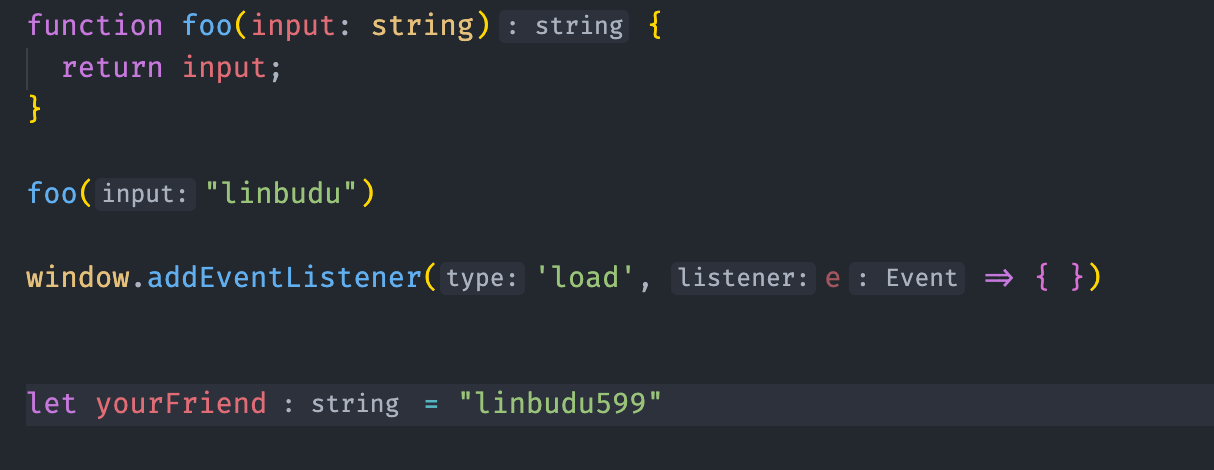Click the yourFriend variable name
The image size is (1214, 470).
pyautogui.click(x=181, y=404)
